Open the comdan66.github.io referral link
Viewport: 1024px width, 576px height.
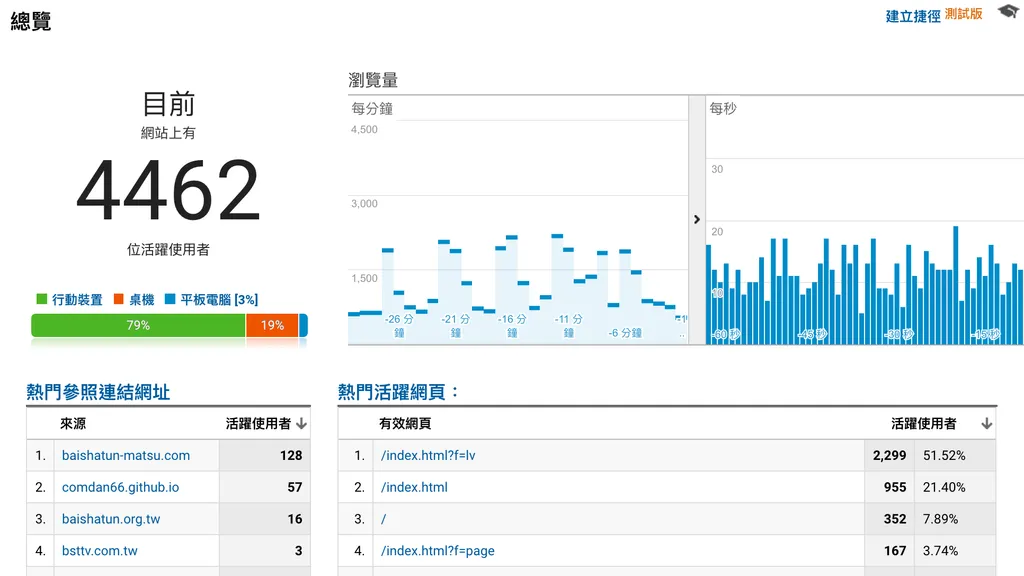pos(120,487)
